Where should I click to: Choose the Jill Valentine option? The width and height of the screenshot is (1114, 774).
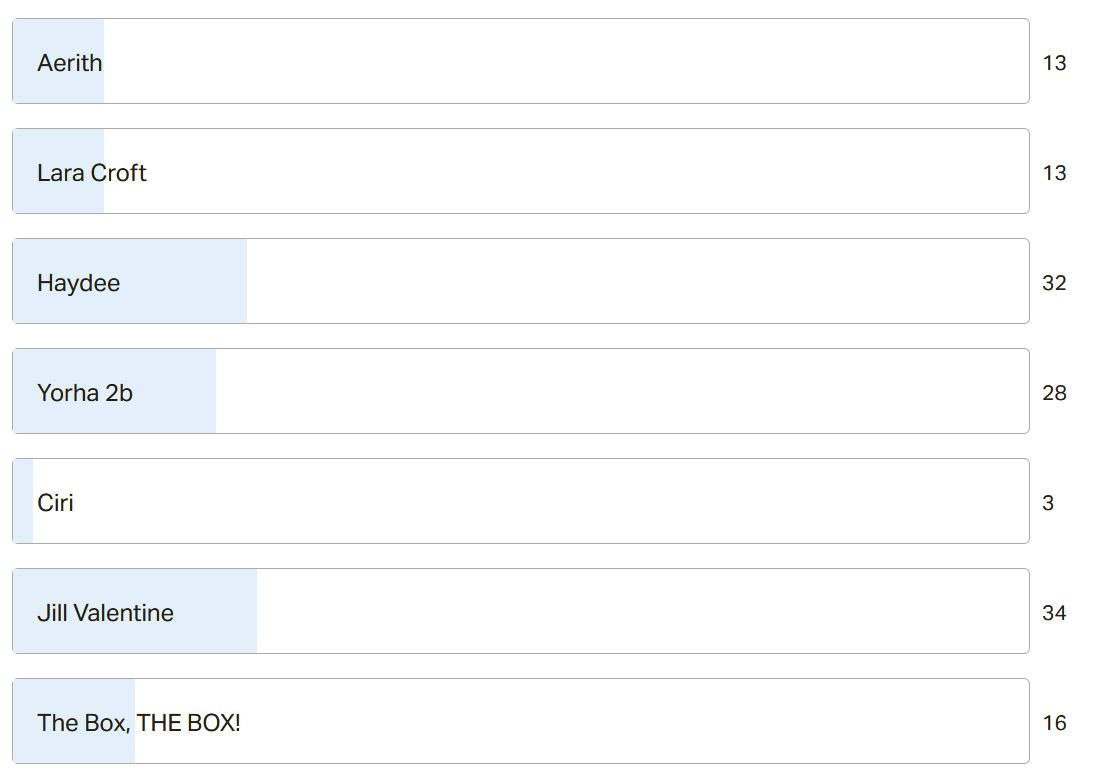click(x=521, y=611)
